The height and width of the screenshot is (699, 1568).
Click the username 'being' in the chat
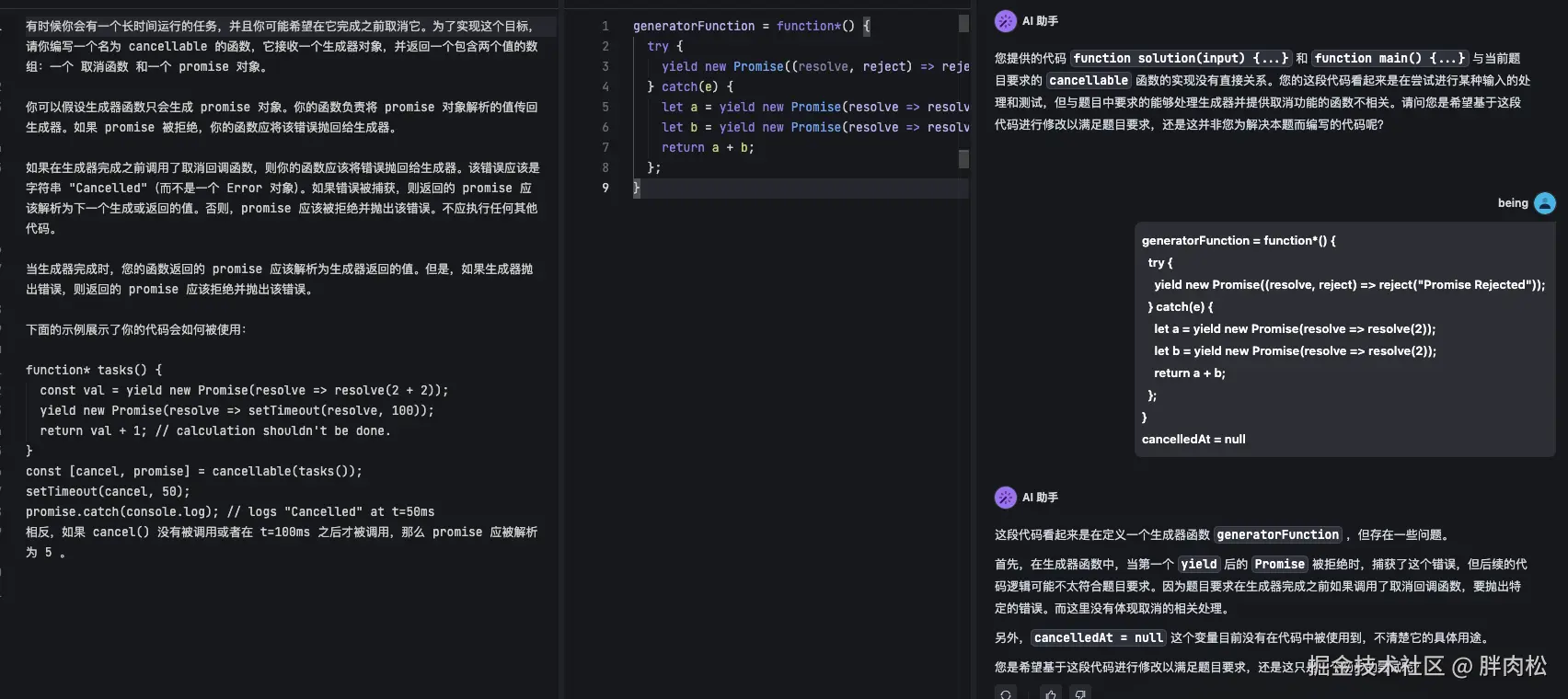(1513, 203)
